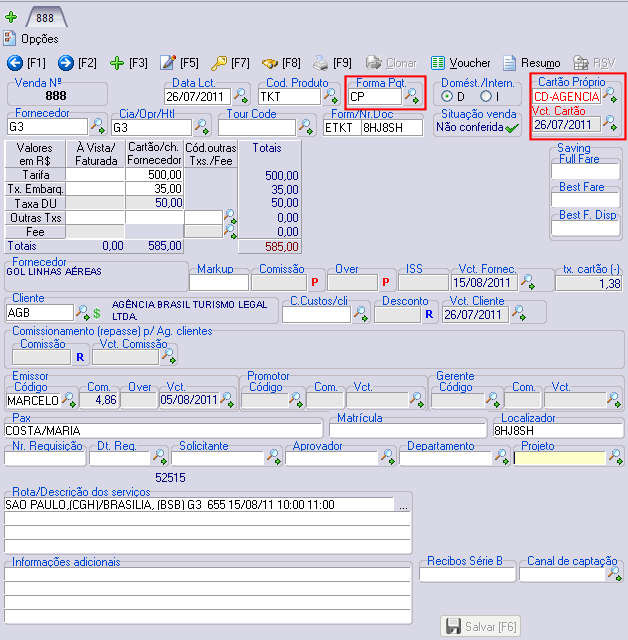Open the Voucher button

coord(461,63)
